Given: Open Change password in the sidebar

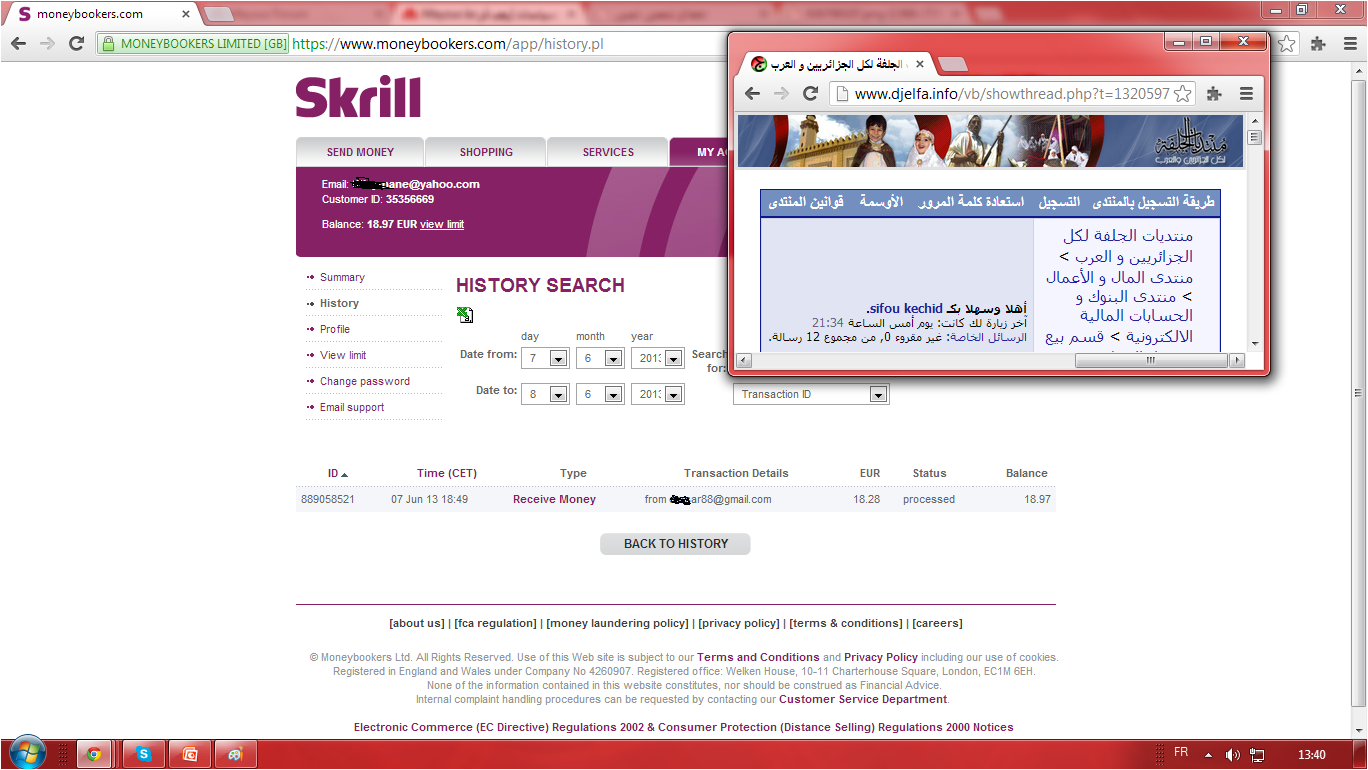Looking at the screenshot, I should point(365,381).
